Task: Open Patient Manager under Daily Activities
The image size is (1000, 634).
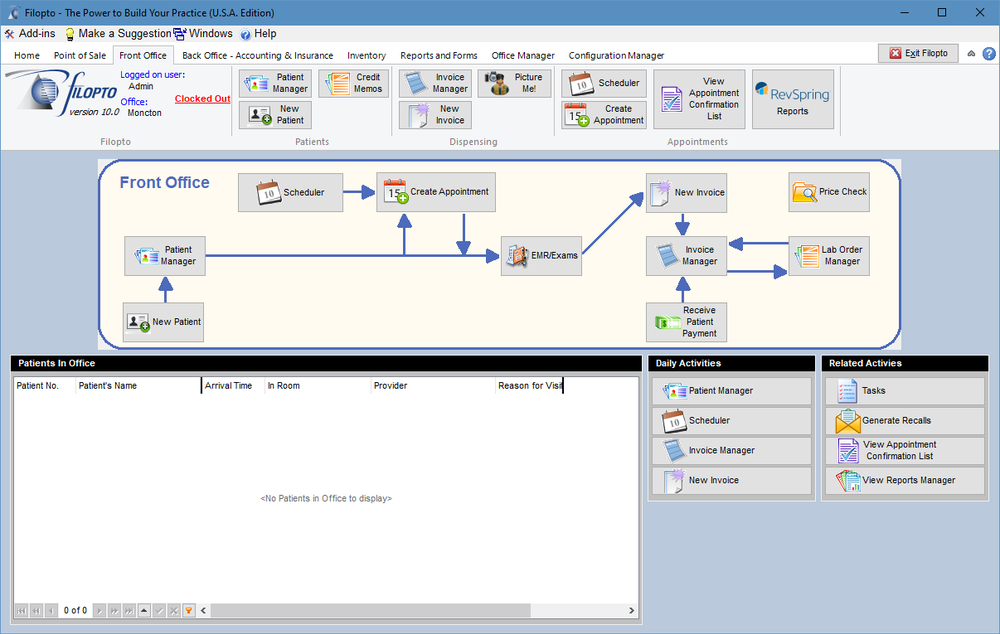Action: [x=732, y=390]
